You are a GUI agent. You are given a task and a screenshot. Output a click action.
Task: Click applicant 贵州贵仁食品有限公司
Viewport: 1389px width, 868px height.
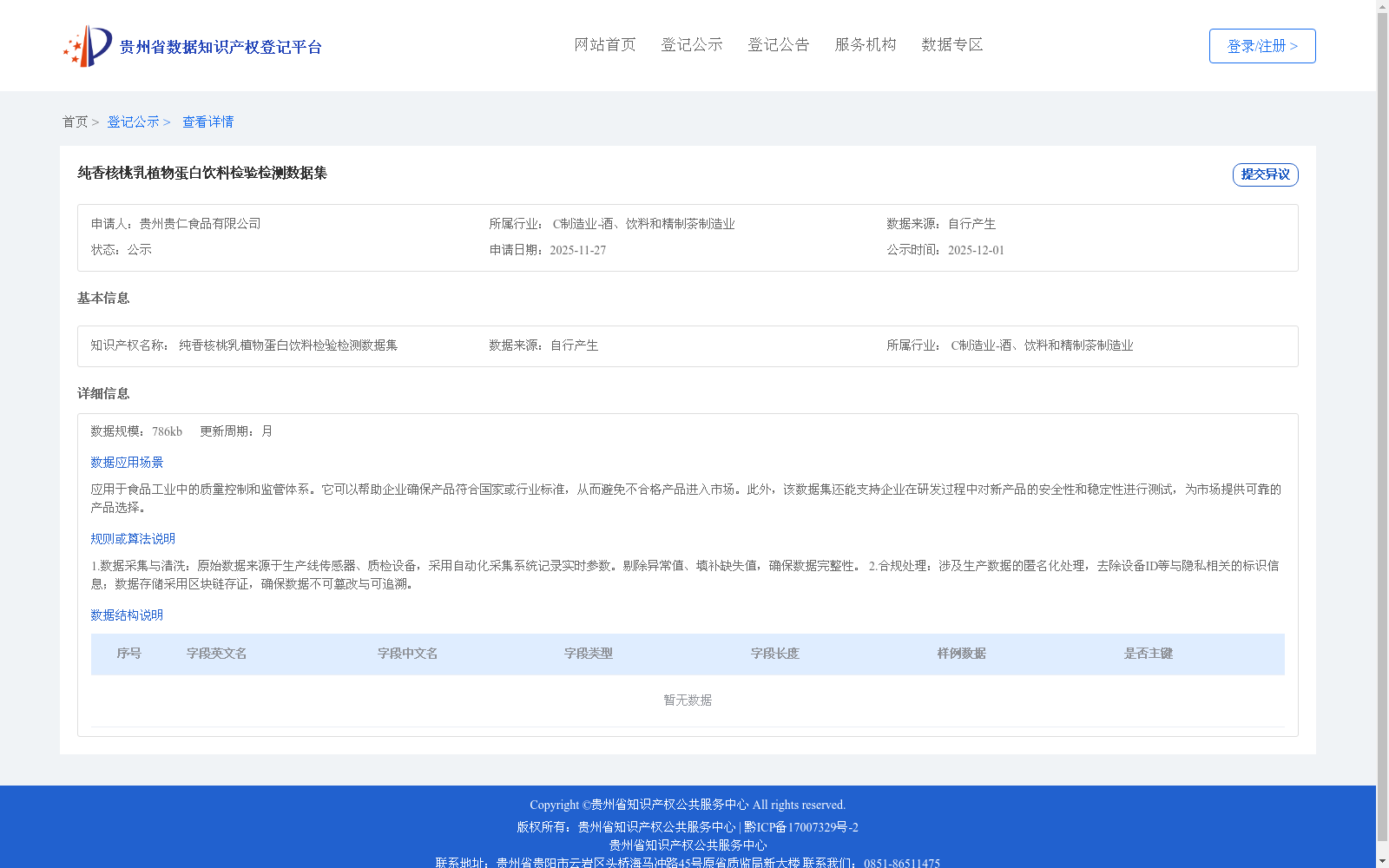point(200,224)
